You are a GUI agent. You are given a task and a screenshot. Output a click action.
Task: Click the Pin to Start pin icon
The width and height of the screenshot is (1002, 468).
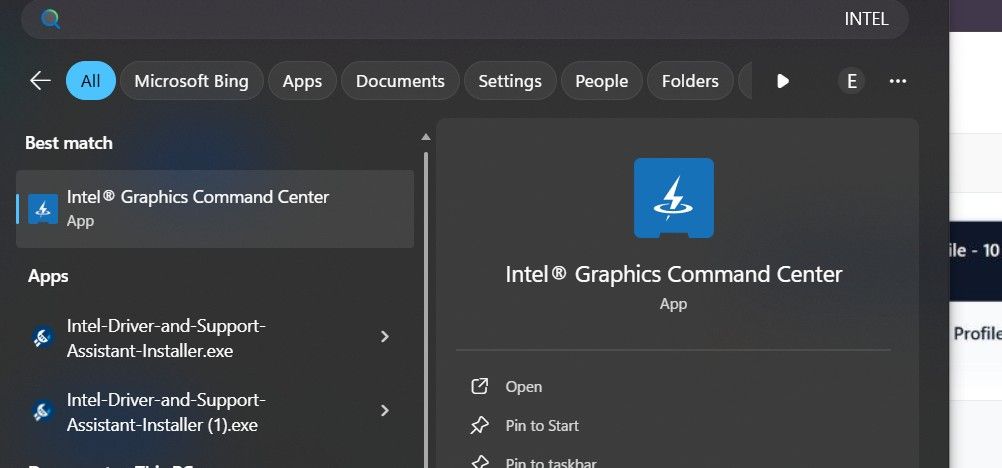479,425
